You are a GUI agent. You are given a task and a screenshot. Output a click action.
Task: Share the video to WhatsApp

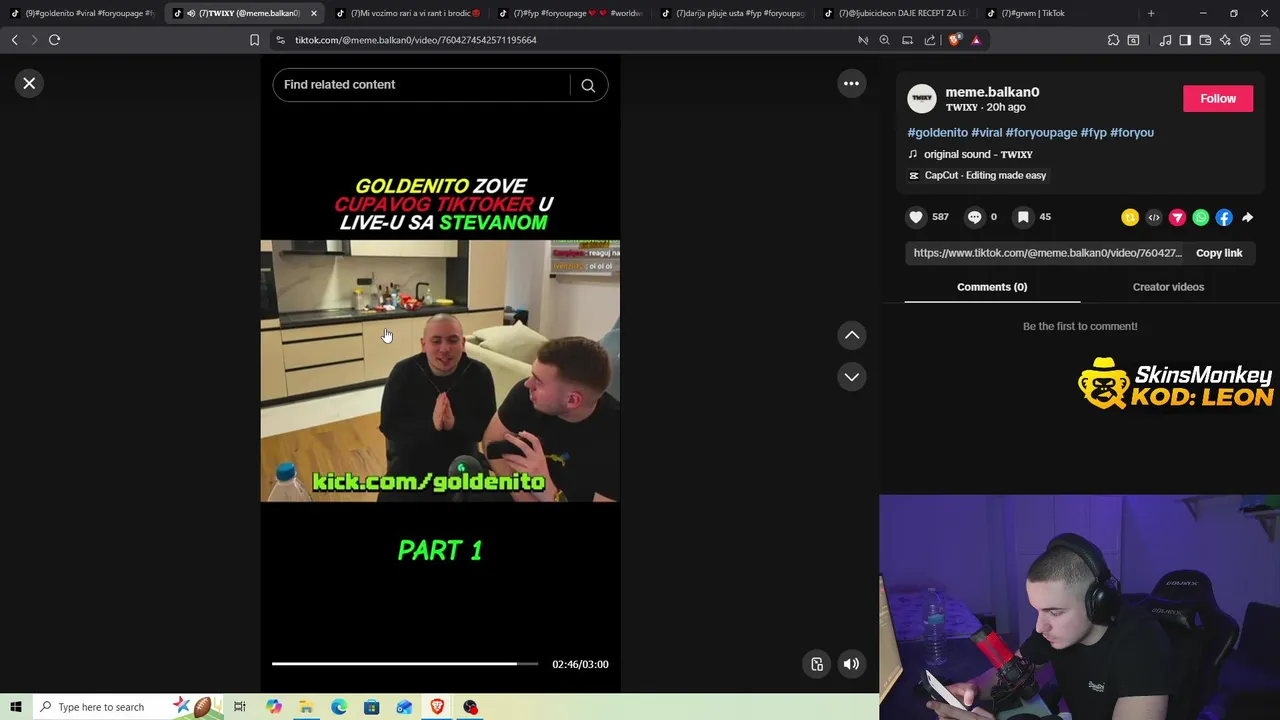tap(1201, 217)
